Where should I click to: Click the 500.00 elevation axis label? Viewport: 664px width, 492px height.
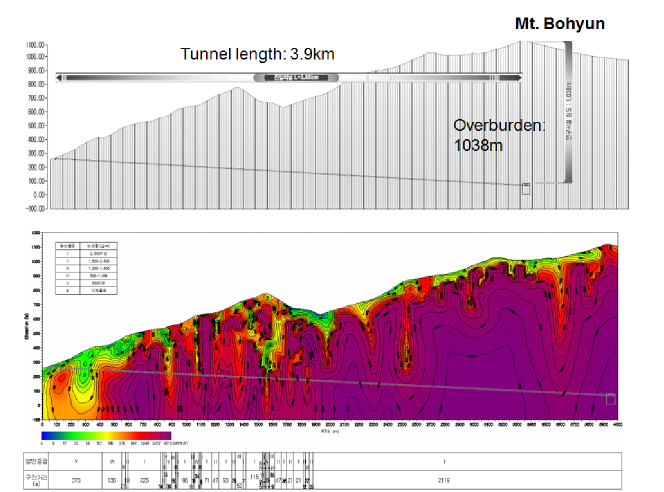[x=36, y=126]
